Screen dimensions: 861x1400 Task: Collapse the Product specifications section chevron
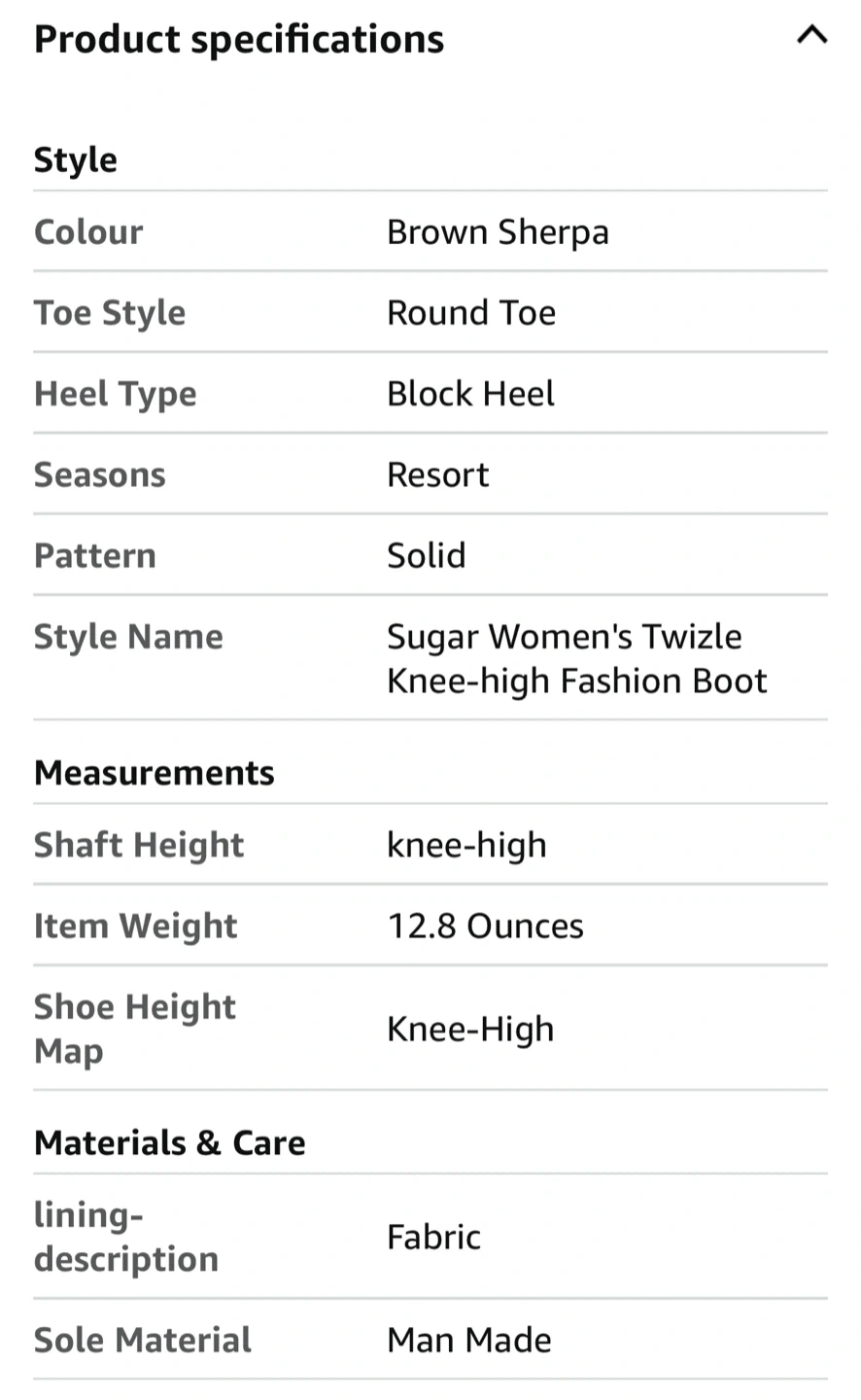coord(811,36)
